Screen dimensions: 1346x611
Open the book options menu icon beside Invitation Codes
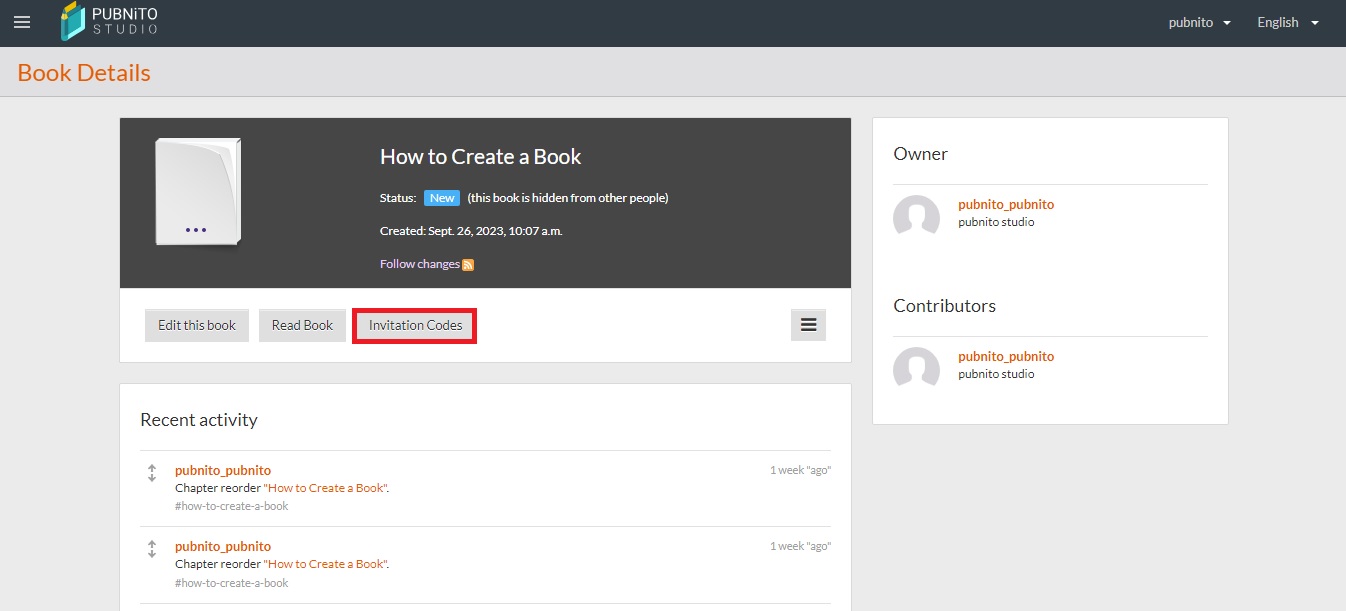coord(808,325)
